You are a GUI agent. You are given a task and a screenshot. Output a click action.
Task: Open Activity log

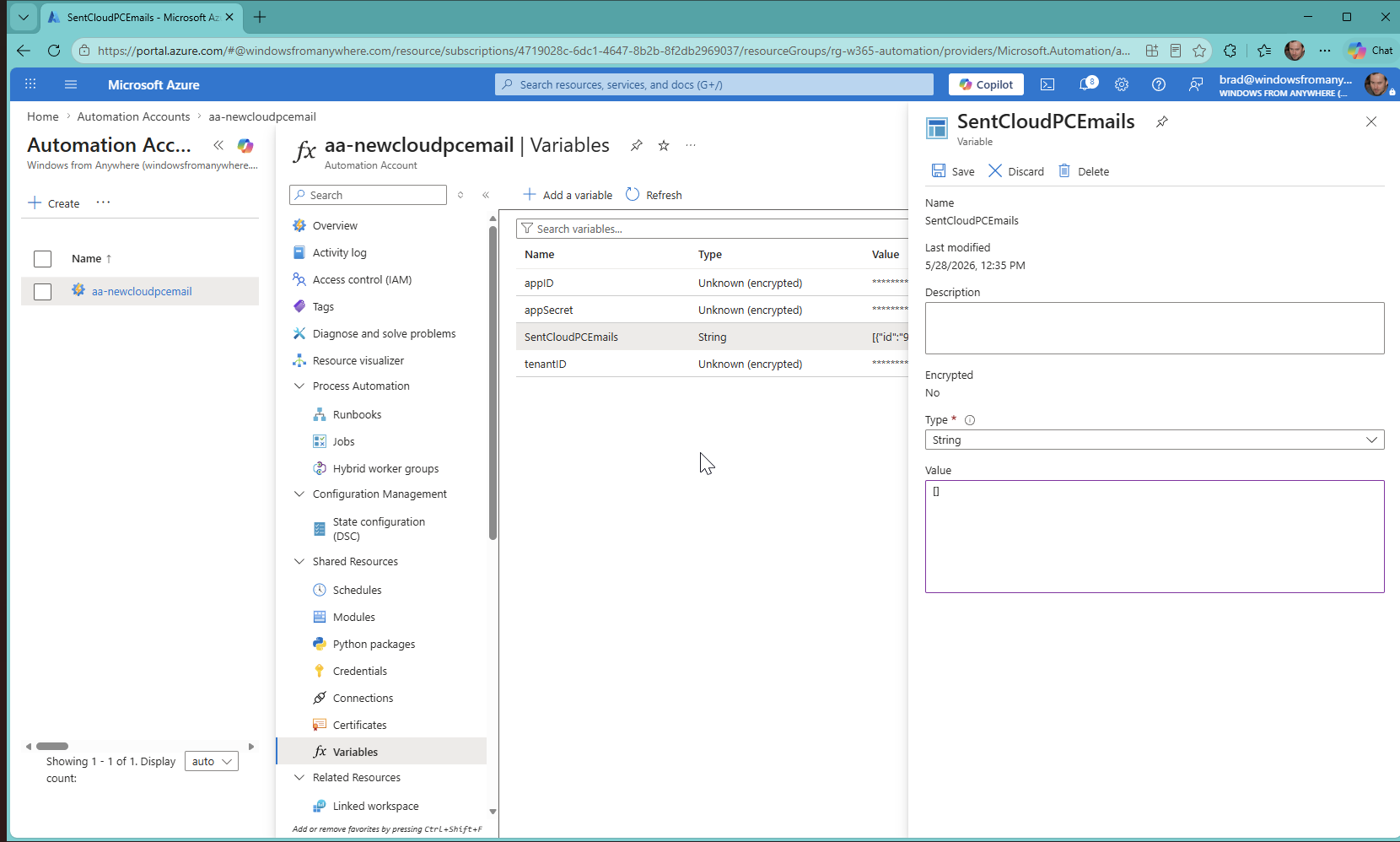click(x=339, y=252)
